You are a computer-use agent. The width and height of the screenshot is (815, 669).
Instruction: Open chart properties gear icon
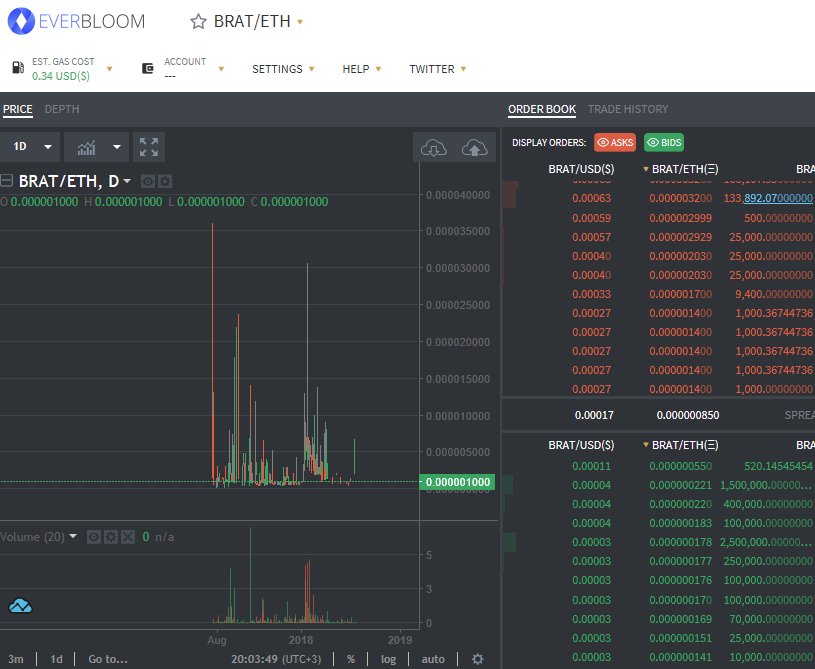(478, 659)
